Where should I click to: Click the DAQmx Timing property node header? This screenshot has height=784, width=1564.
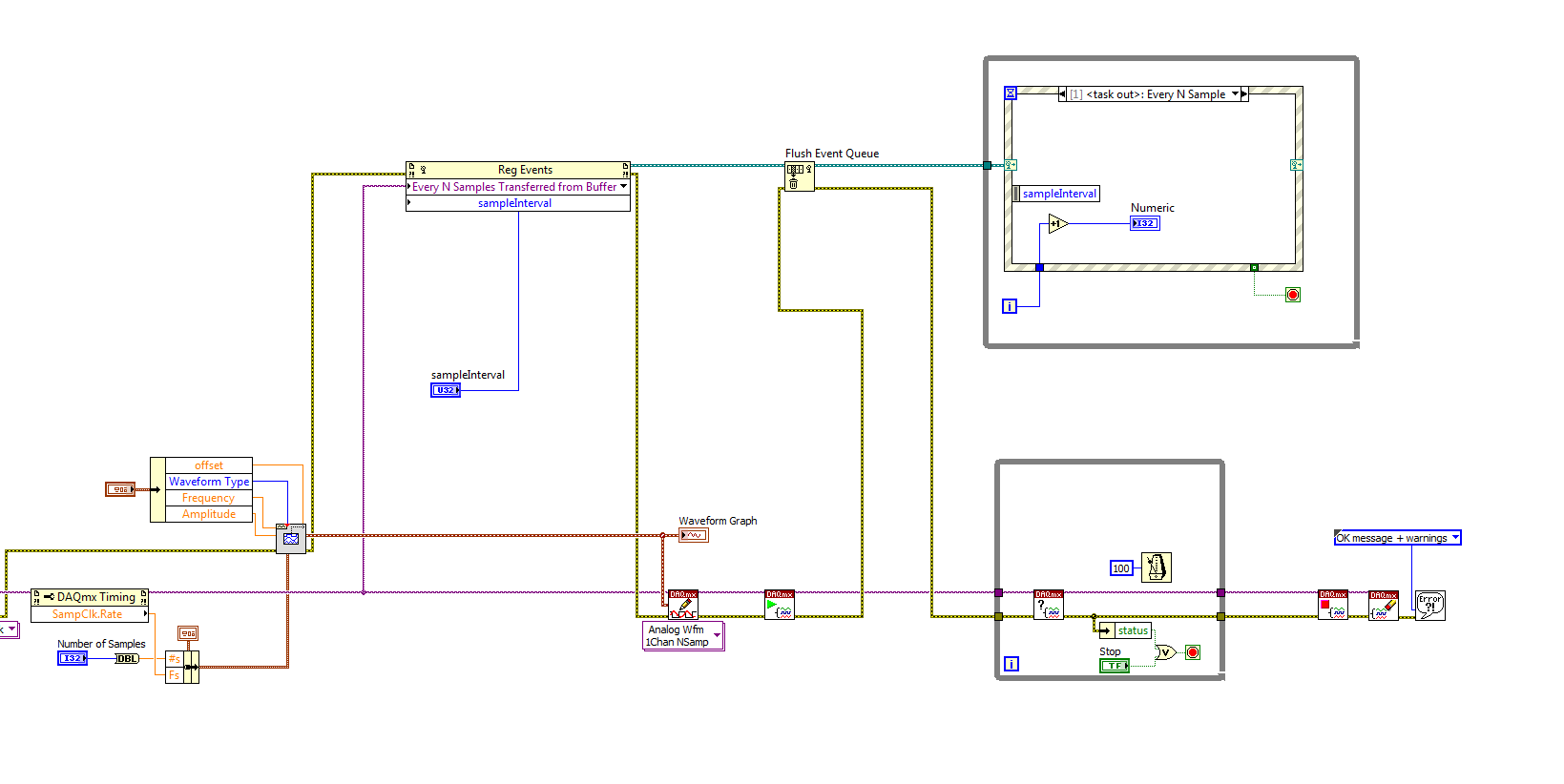(90, 597)
